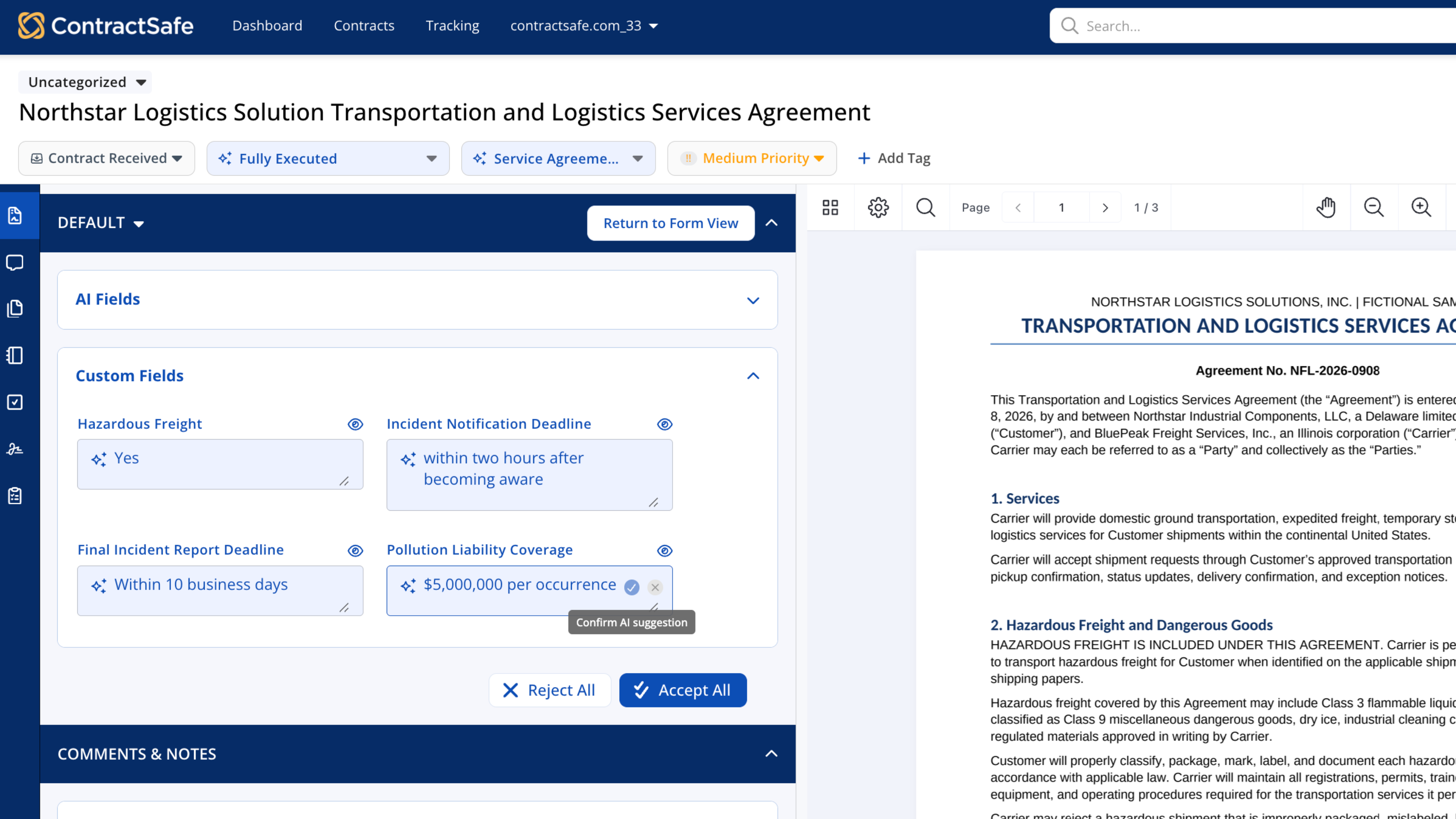Open the signature sidebar icon

[15, 449]
